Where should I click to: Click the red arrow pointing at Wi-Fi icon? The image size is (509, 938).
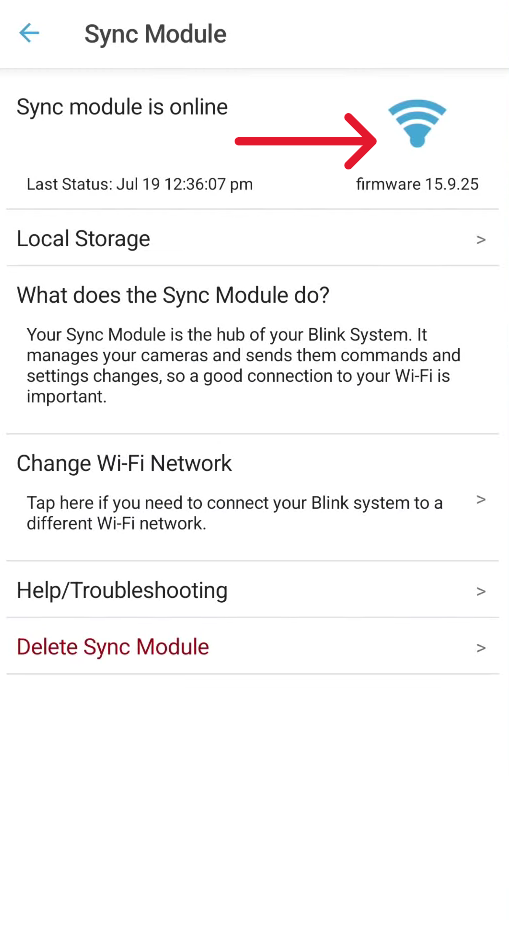click(306, 141)
